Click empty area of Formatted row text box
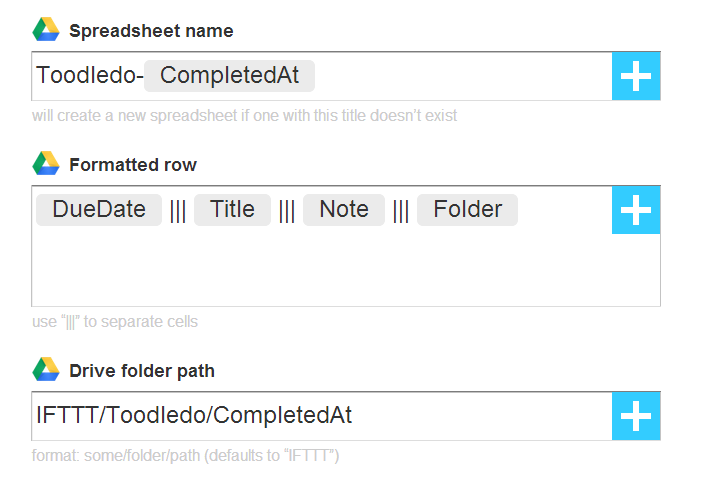Viewport: 707px width, 493px height. coord(321,268)
